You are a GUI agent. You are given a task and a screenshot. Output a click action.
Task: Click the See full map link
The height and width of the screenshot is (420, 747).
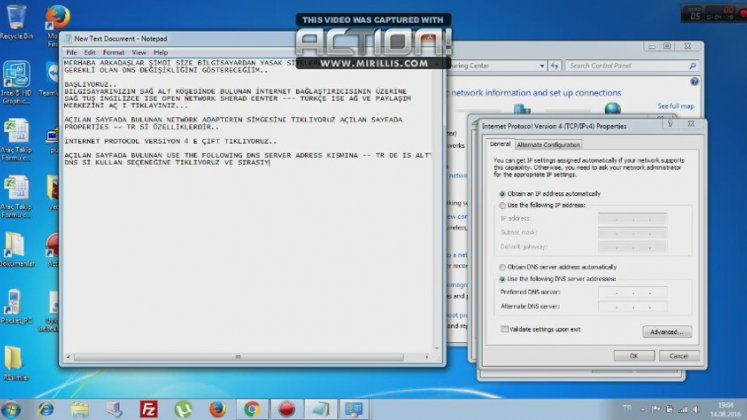(676, 106)
